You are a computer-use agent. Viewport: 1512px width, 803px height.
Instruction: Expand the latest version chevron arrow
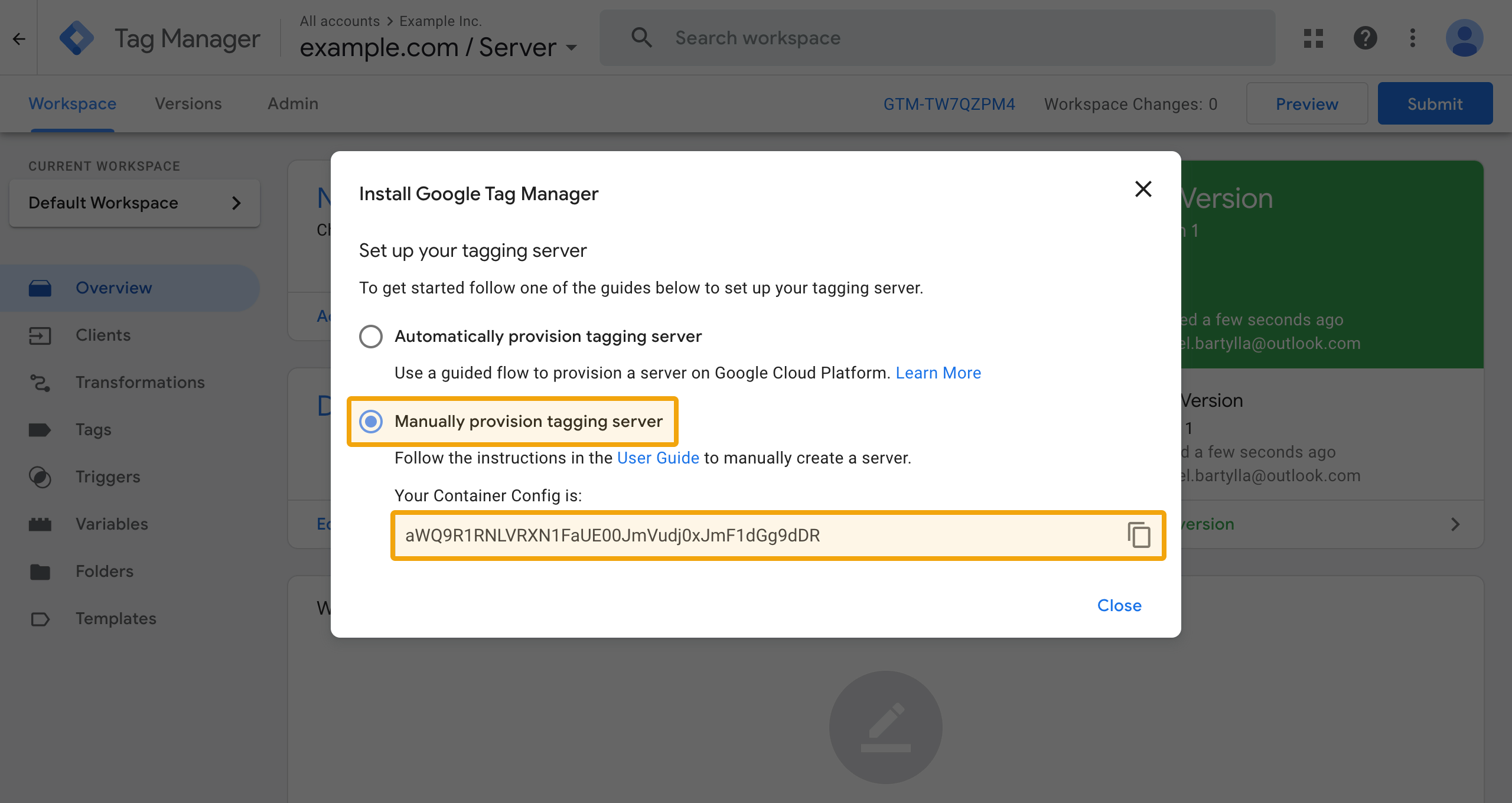coord(1455,524)
